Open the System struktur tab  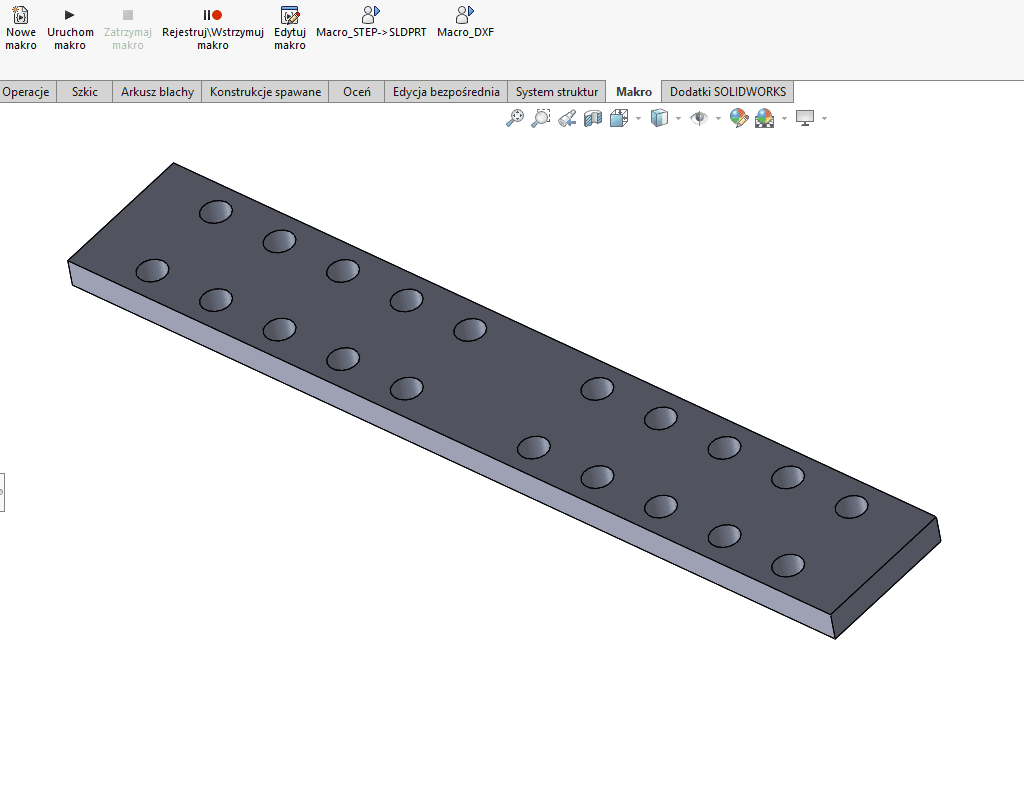(557, 92)
